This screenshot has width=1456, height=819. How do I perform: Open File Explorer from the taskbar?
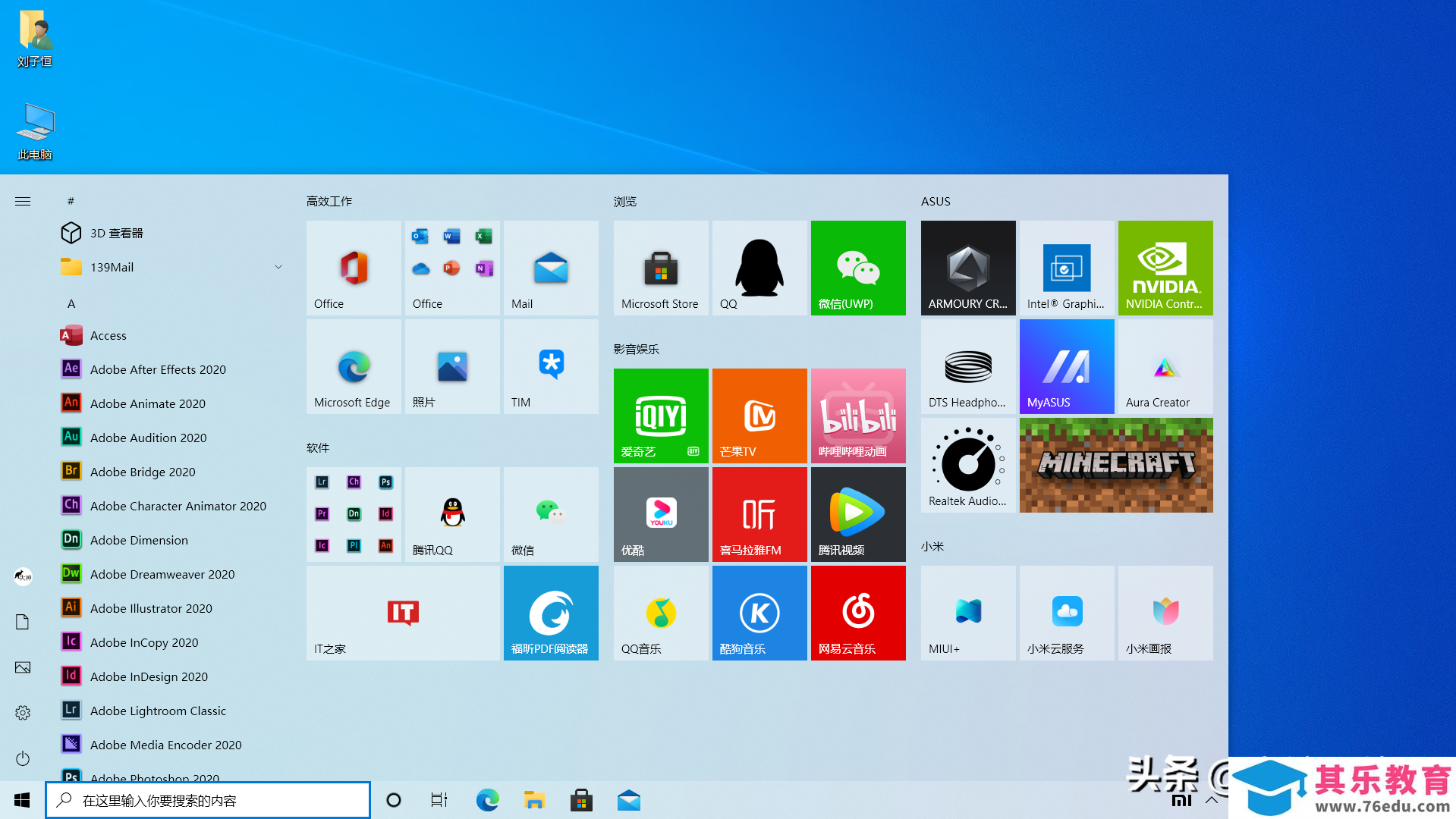point(534,800)
